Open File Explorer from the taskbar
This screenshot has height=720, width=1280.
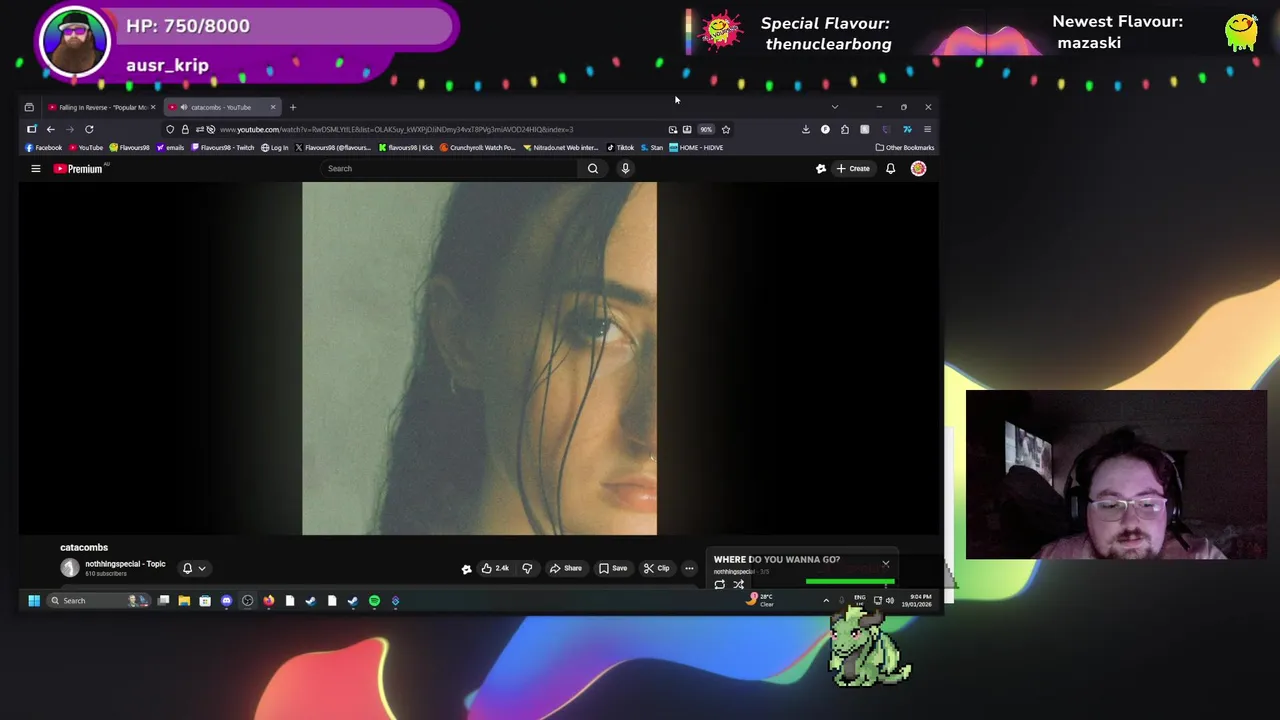[x=184, y=601]
